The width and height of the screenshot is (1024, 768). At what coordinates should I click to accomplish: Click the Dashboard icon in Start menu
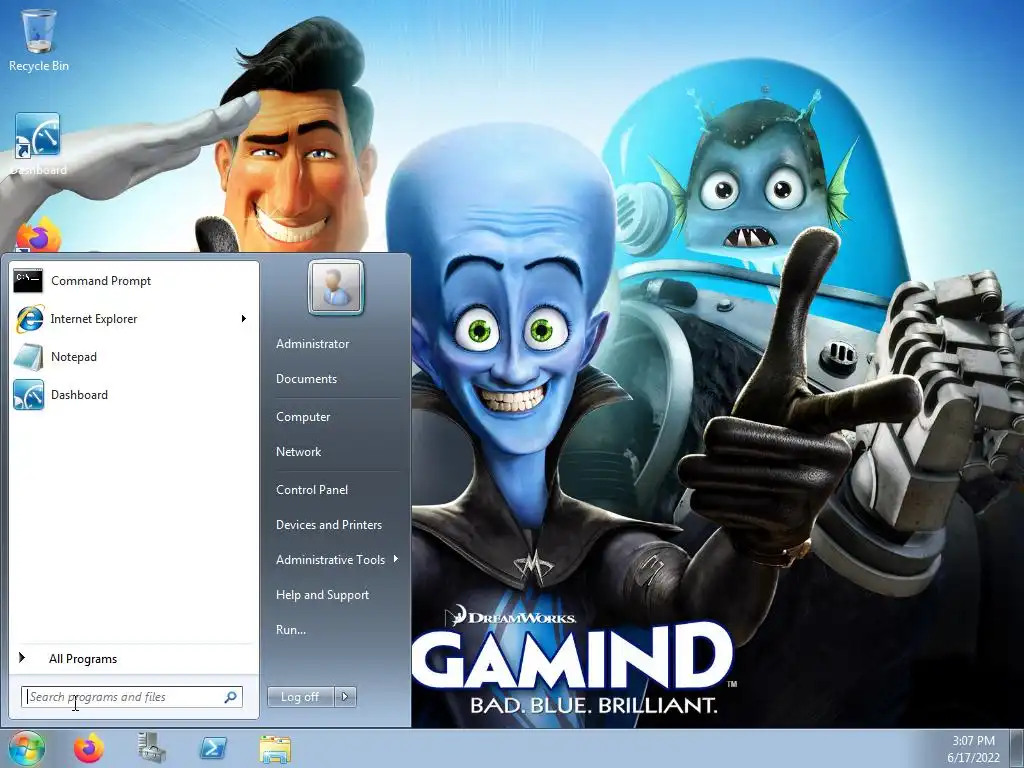click(x=29, y=394)
